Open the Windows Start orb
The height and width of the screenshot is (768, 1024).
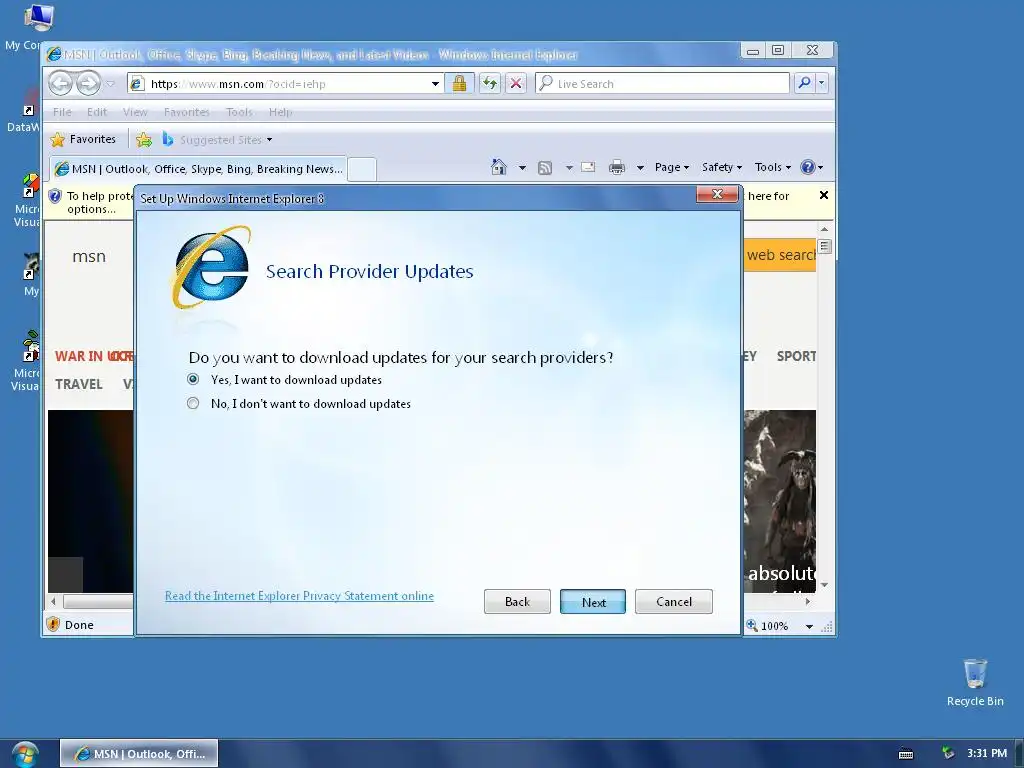pyautogui.click(x=24, y=754)
